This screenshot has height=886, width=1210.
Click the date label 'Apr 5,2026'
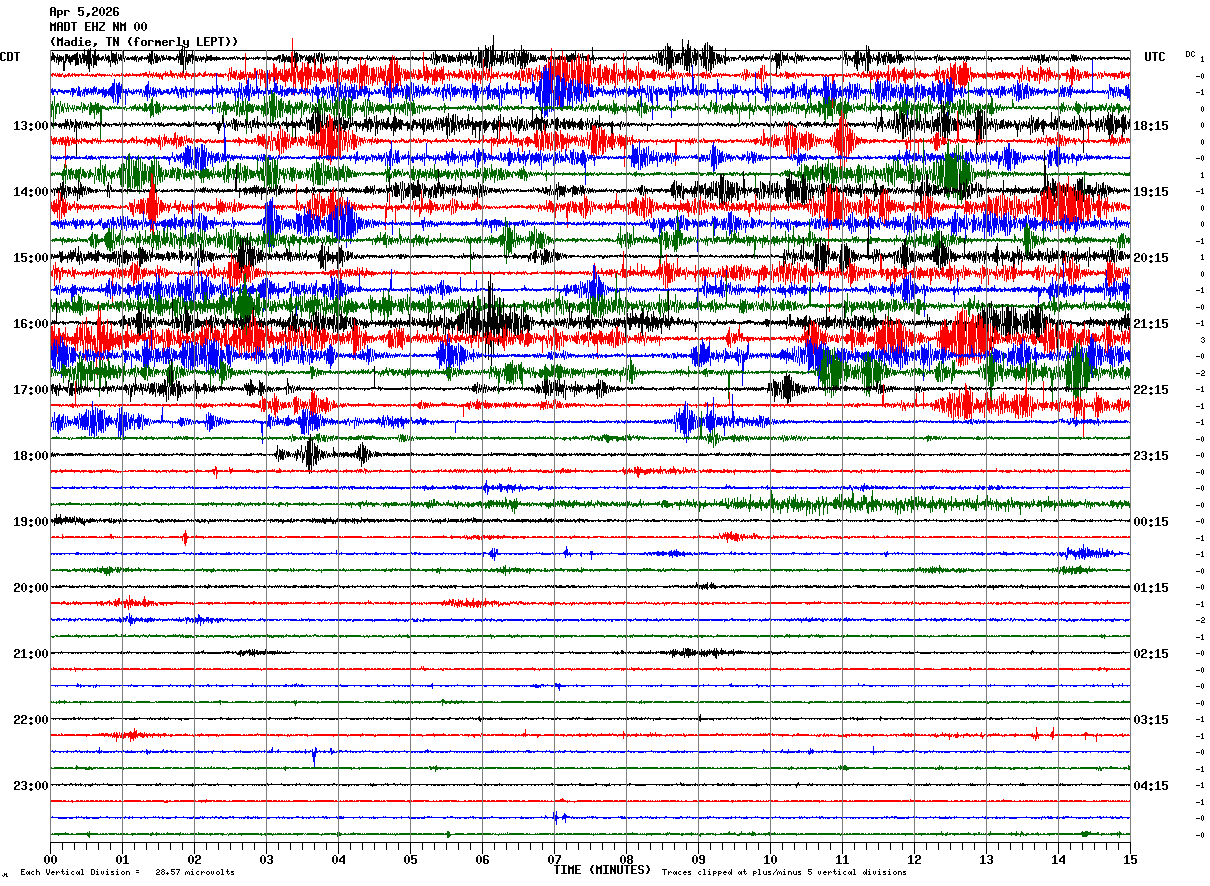point(84,12)
